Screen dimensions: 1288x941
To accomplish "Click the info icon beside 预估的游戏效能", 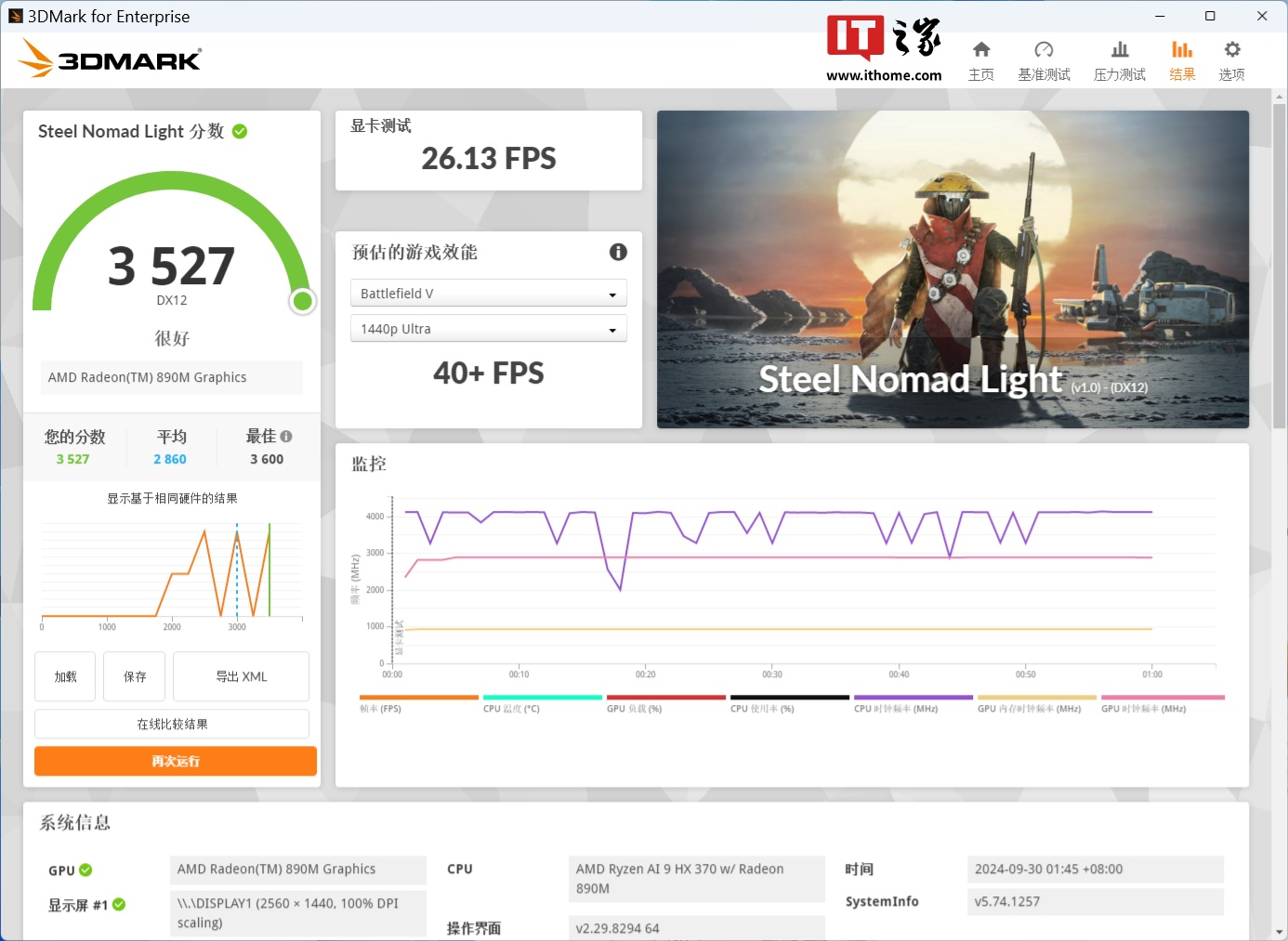I will click(x=618, y=252).
